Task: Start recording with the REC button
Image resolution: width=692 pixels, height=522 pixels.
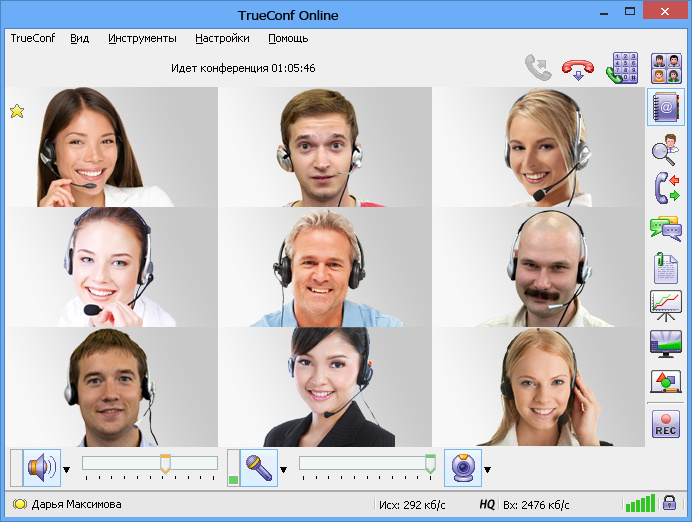Action: [666, 424]
